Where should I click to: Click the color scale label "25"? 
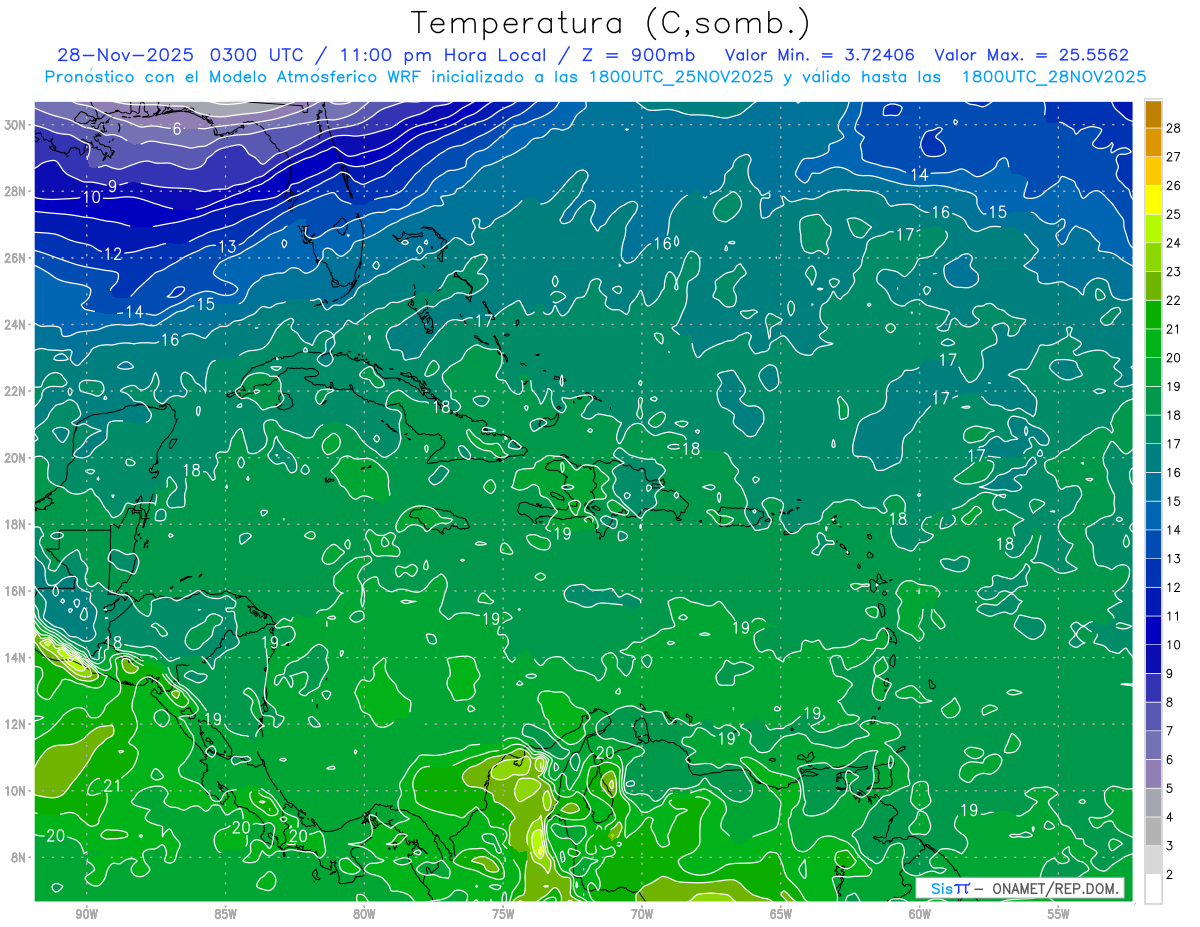[1174, 214]
